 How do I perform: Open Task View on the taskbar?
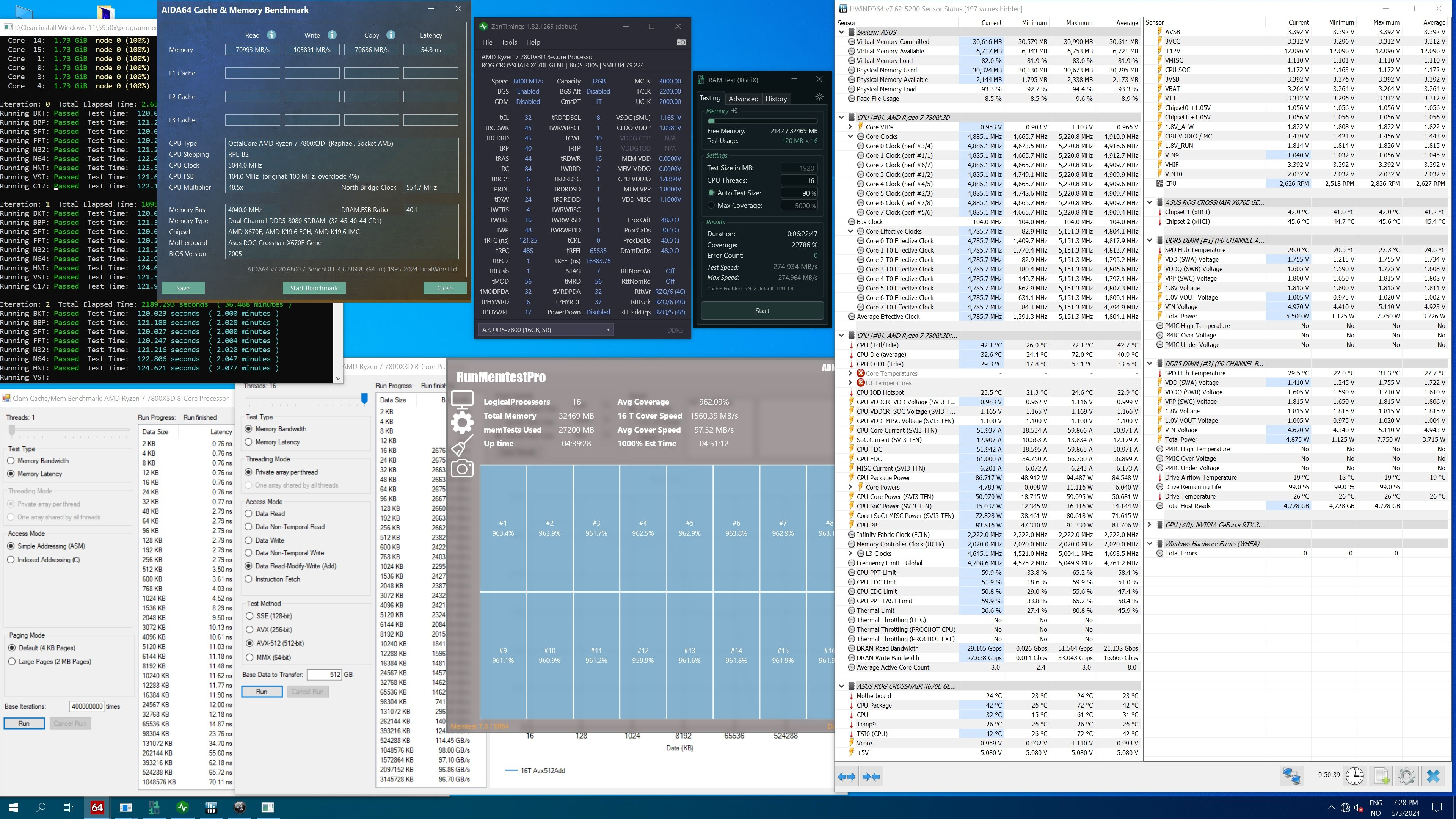tap(68, 807)
